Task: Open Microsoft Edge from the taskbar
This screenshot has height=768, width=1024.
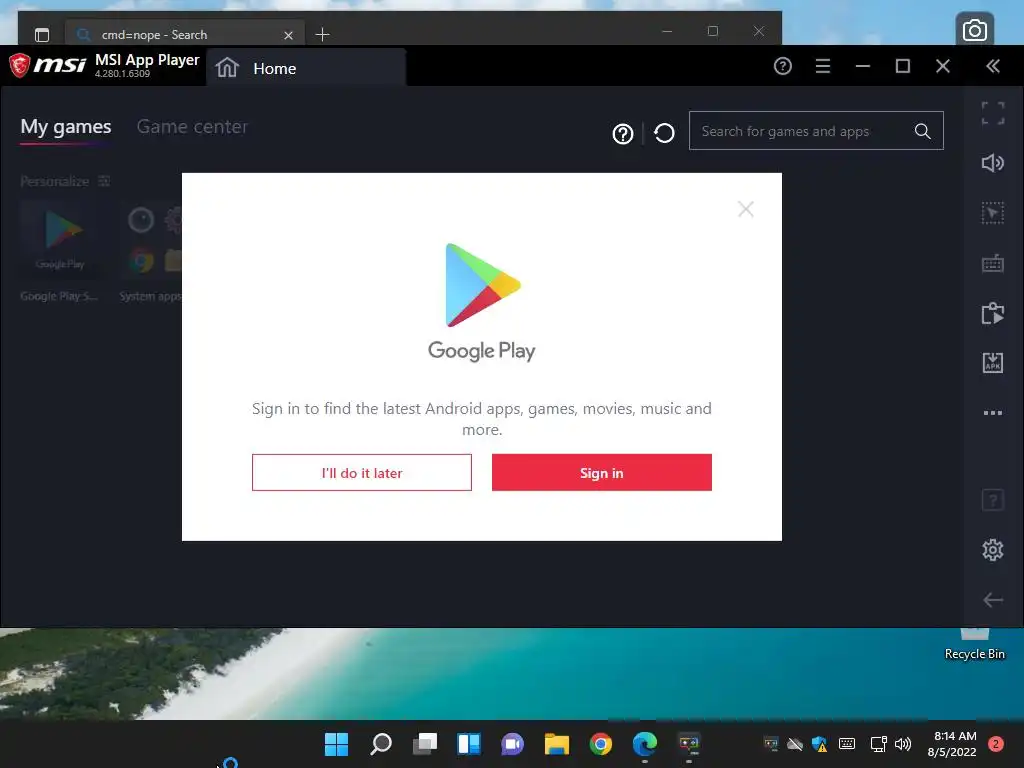Action: pyautogui.click(x=645, y=743)
